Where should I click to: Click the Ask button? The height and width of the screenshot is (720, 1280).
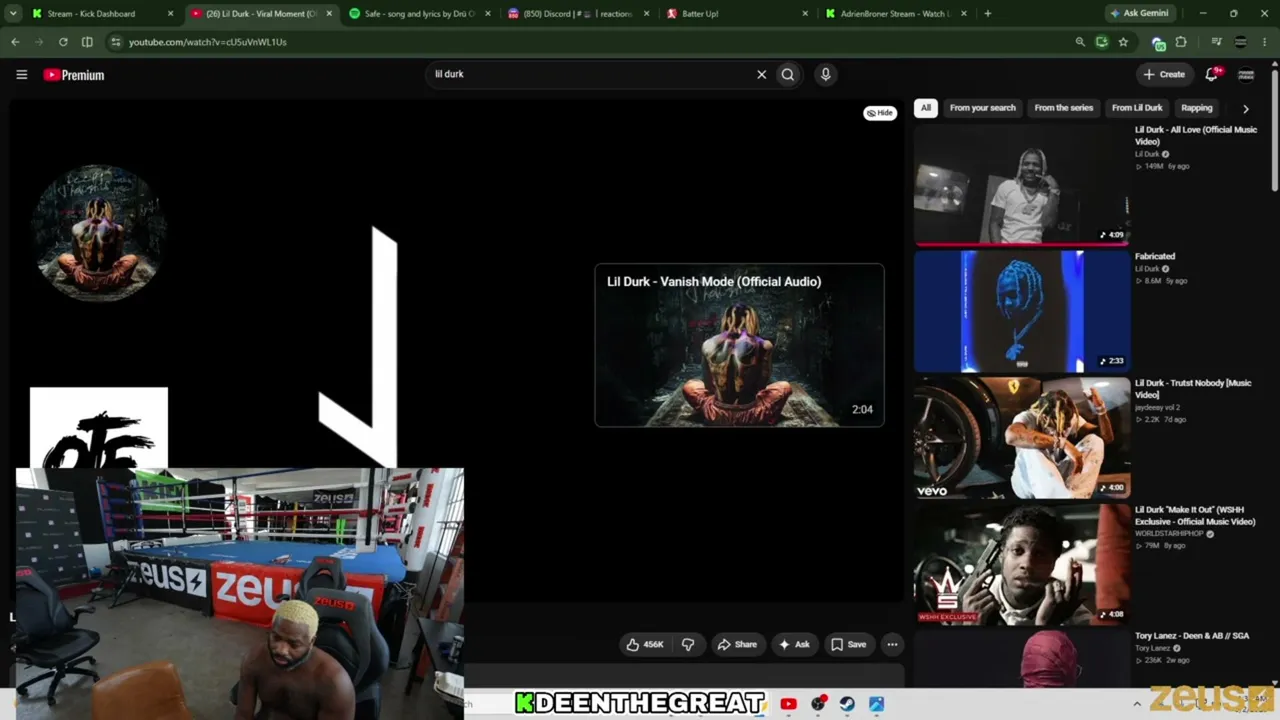pos(794,645)
